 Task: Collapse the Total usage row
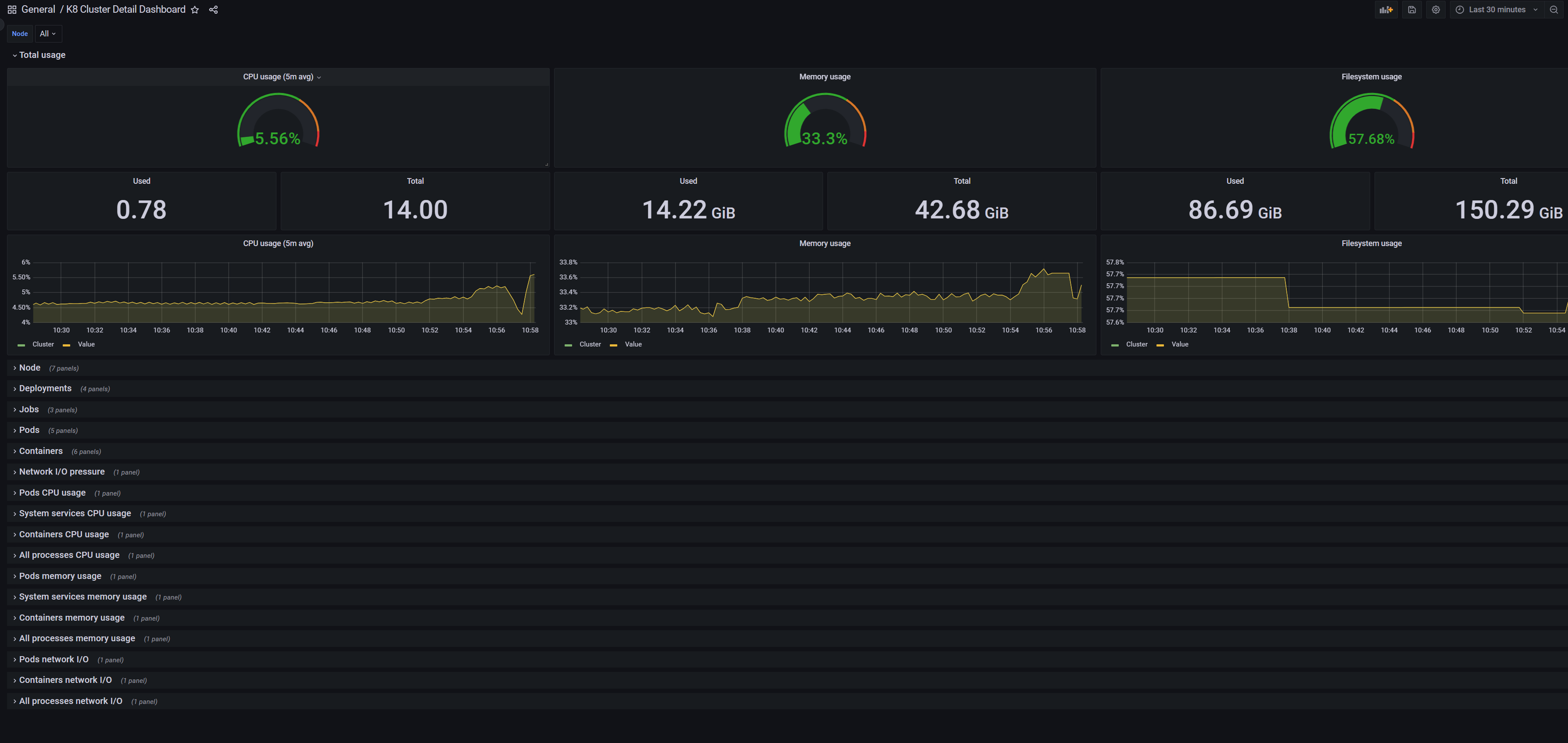(x=42, y=55)
